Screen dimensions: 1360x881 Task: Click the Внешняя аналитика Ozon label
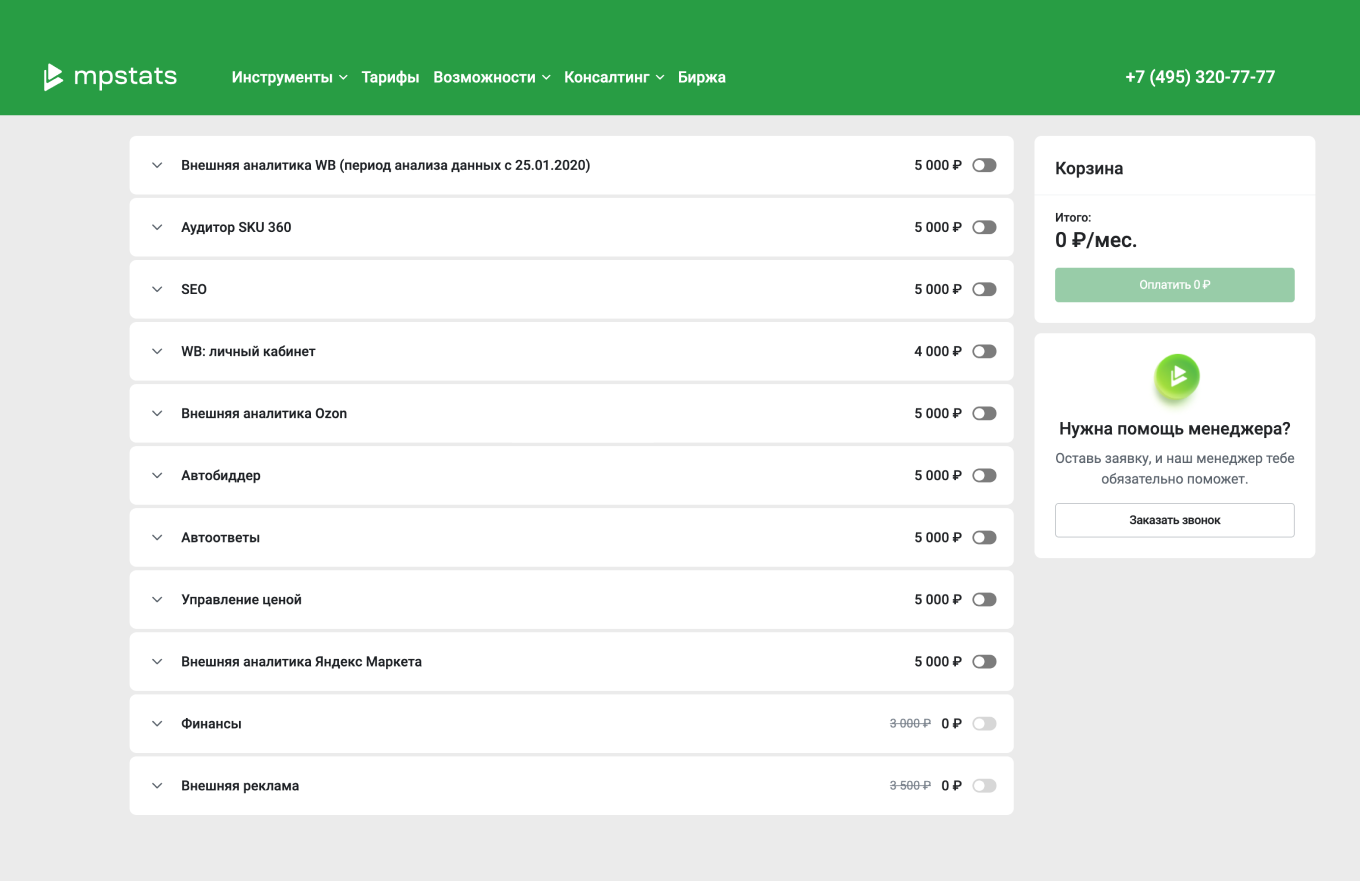[x=264, y=413]
